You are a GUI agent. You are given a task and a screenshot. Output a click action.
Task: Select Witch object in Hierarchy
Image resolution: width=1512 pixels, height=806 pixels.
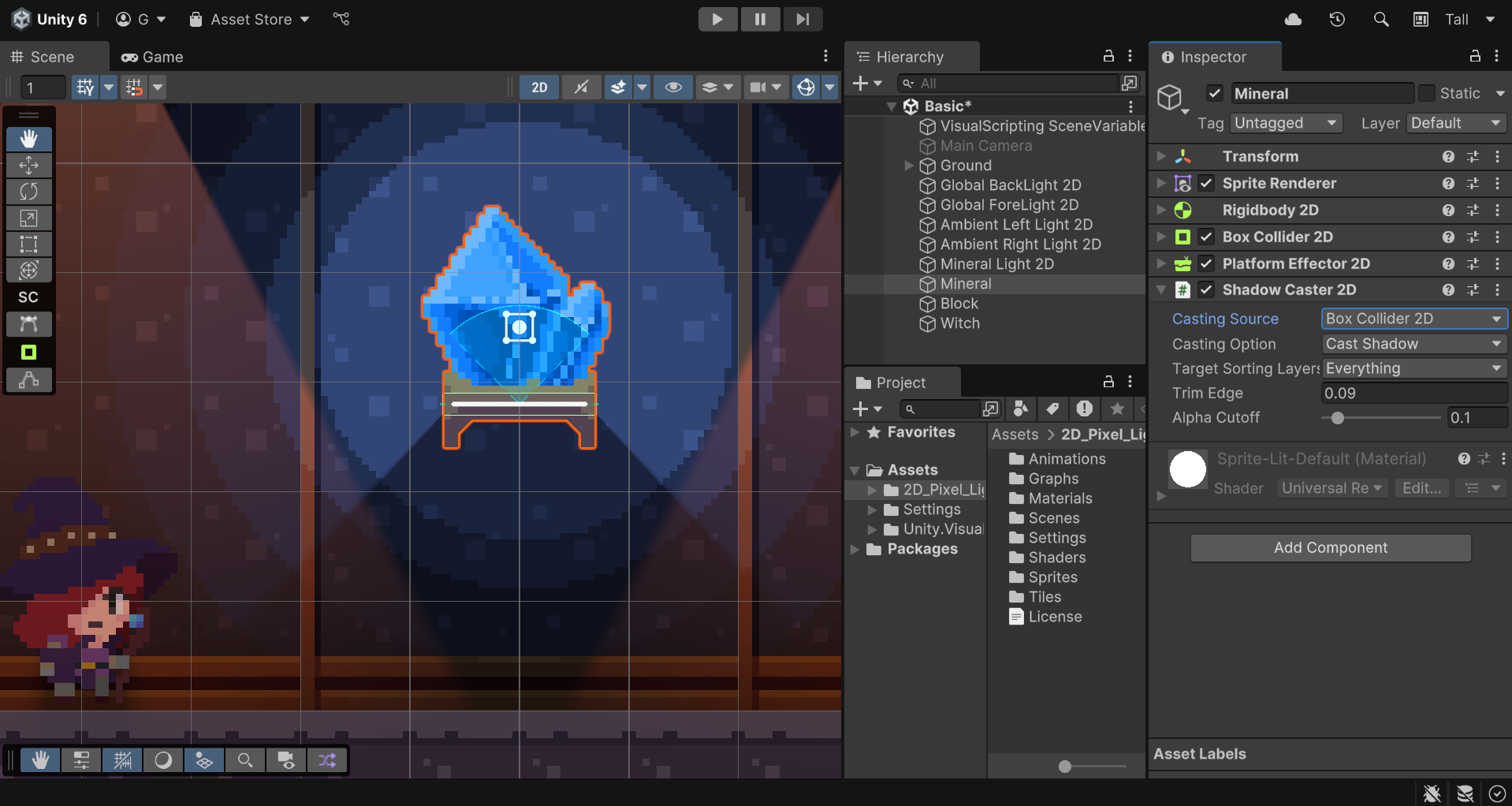tap(959, 323)
